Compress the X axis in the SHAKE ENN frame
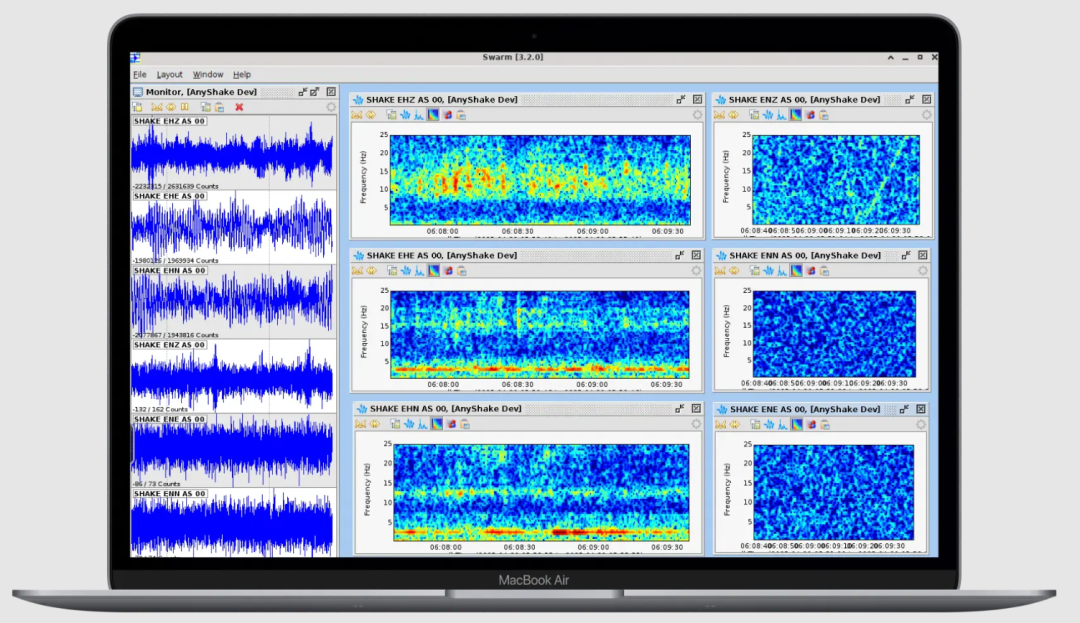The image size is (1080, 623). tap(720, 271)
